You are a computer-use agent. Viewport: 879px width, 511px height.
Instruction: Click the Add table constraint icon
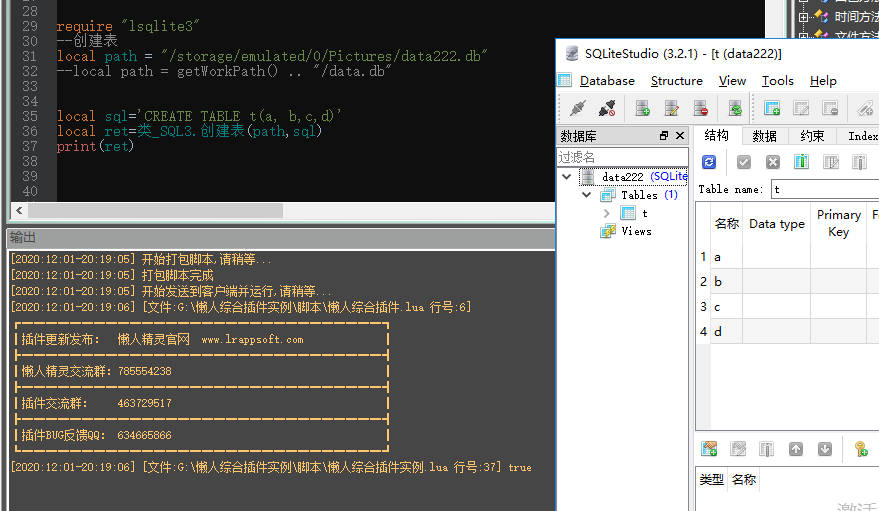coord(709,449)
